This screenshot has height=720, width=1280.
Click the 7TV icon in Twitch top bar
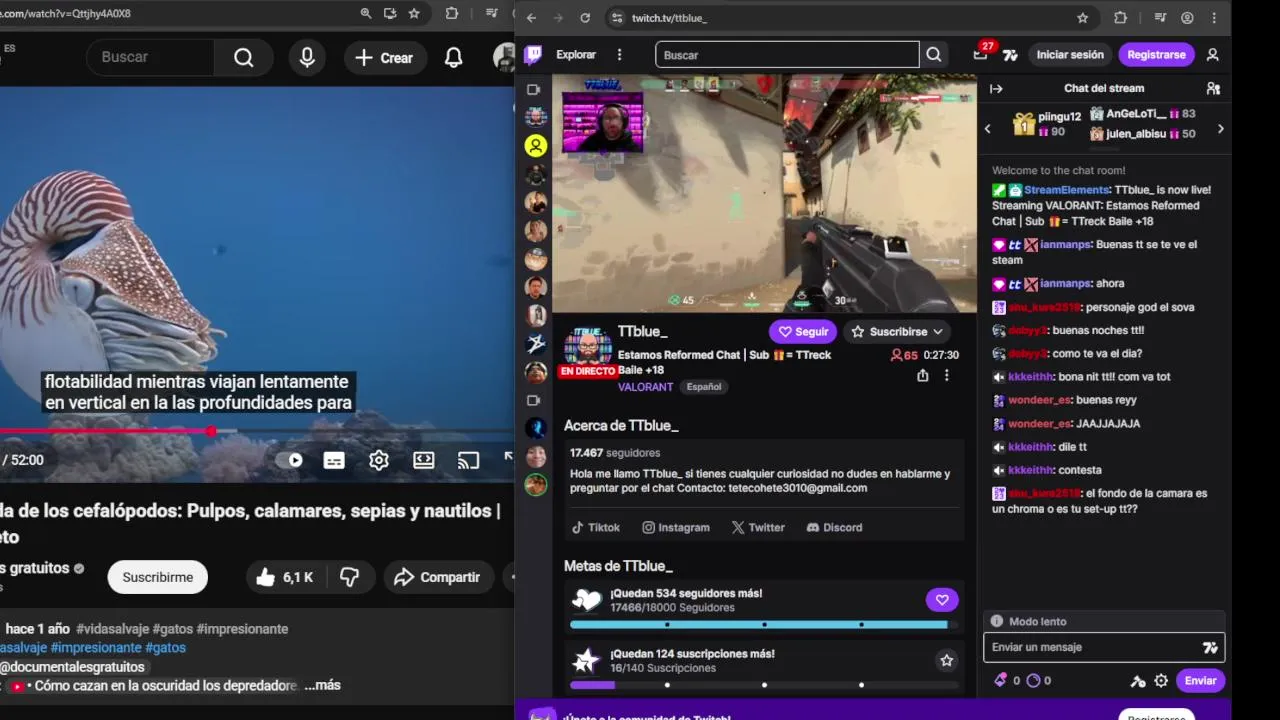1010,55
